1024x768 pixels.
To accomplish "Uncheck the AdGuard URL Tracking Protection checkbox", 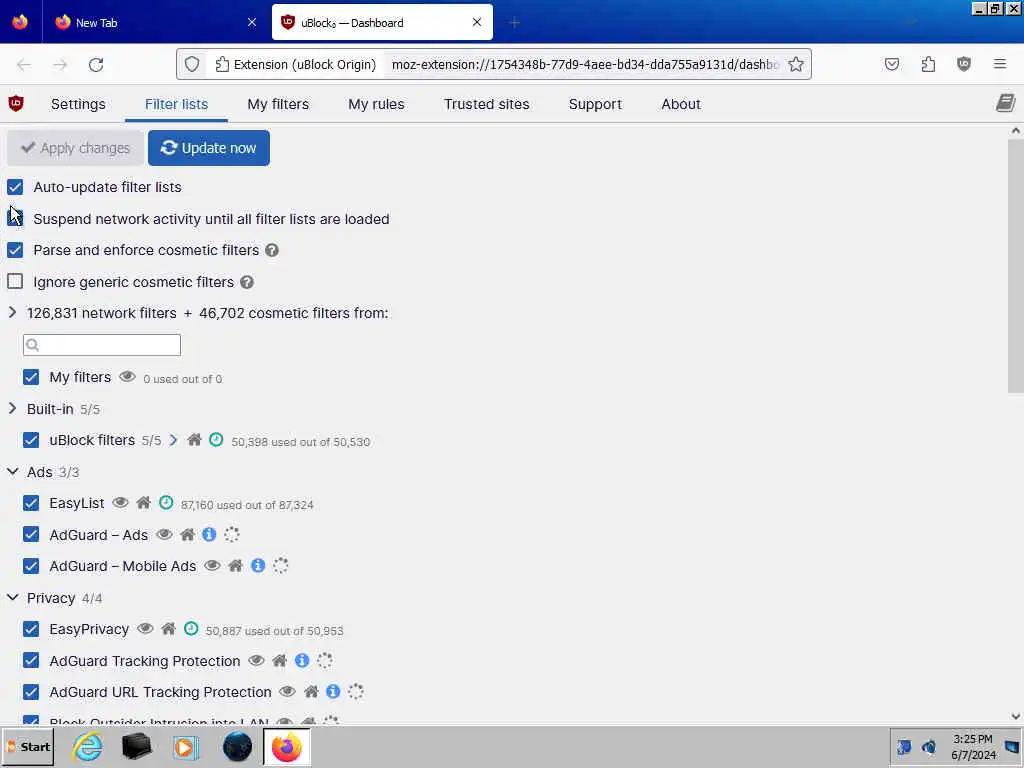I will coord(31,692).
